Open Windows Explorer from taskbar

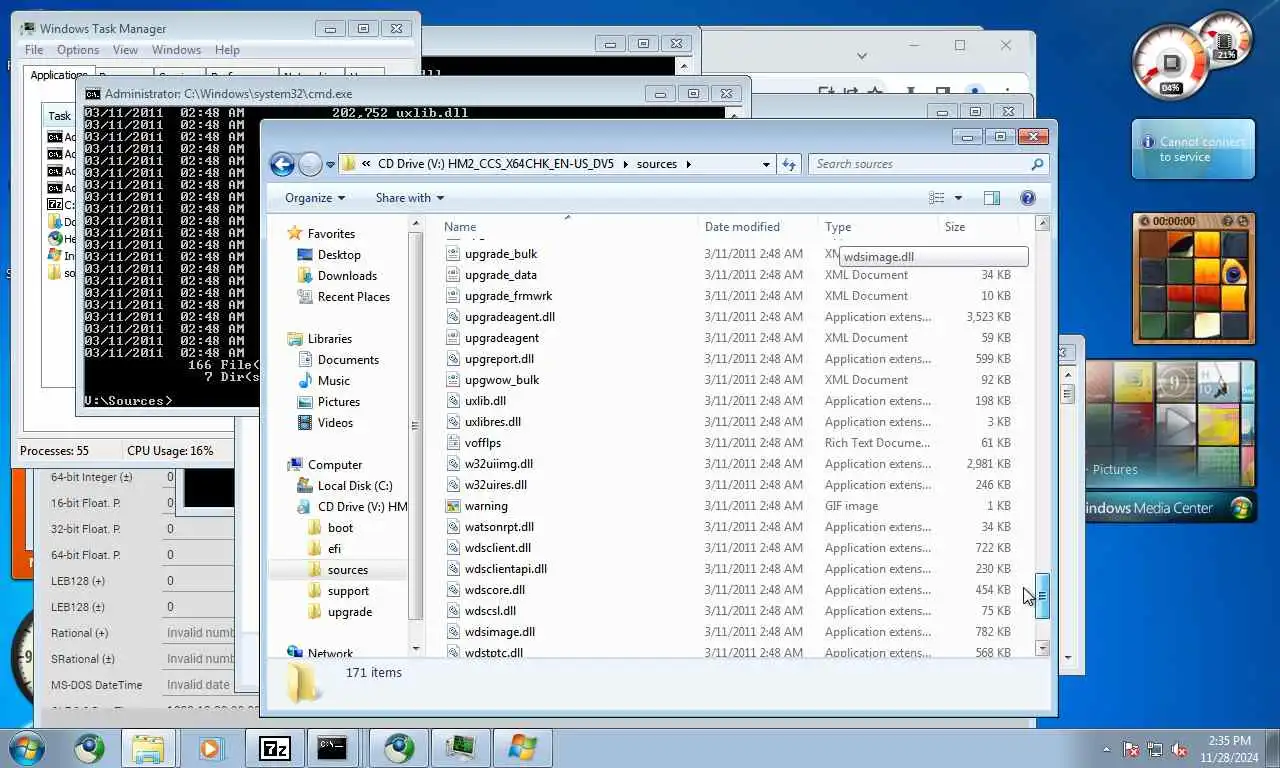149,747
